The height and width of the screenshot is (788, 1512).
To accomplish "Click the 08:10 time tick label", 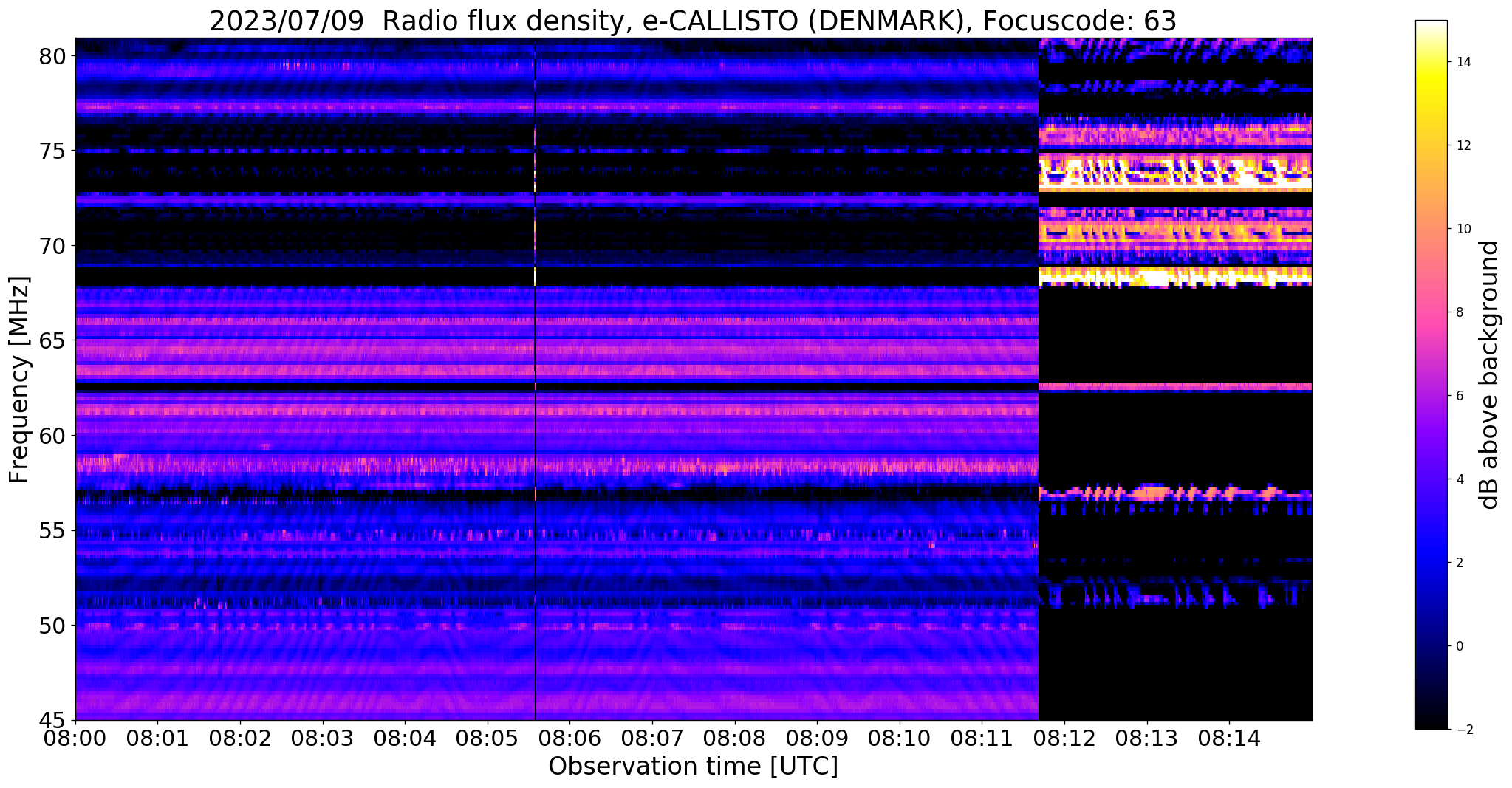I will [900, 739].
